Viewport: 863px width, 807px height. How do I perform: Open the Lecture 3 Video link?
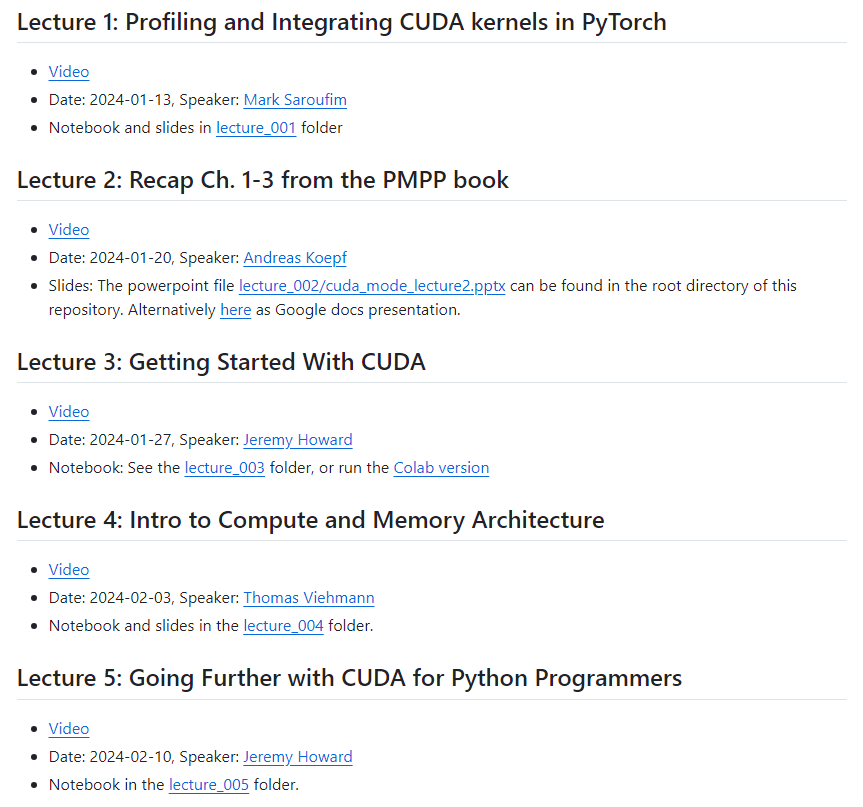[69, 412]
